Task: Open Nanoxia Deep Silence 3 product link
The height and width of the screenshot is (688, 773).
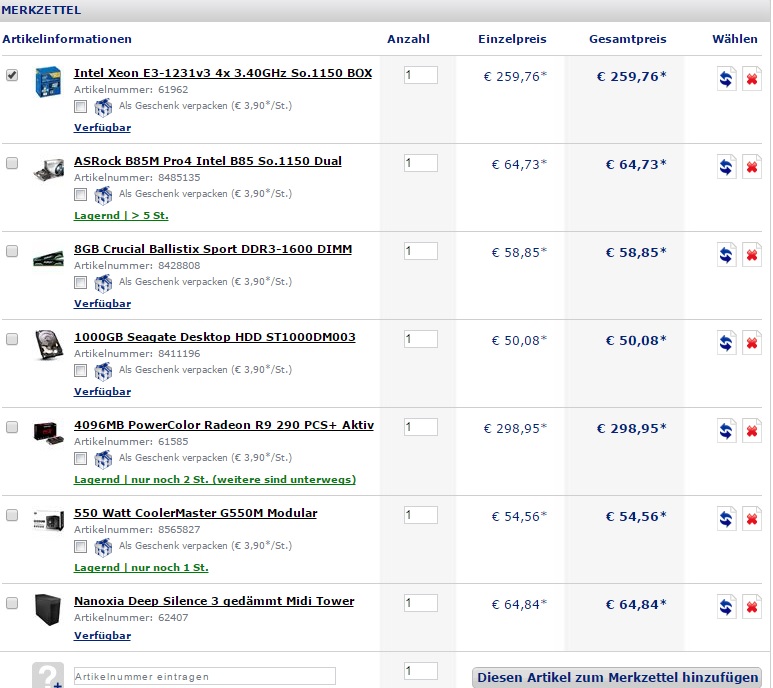Action: coord(214,601)
